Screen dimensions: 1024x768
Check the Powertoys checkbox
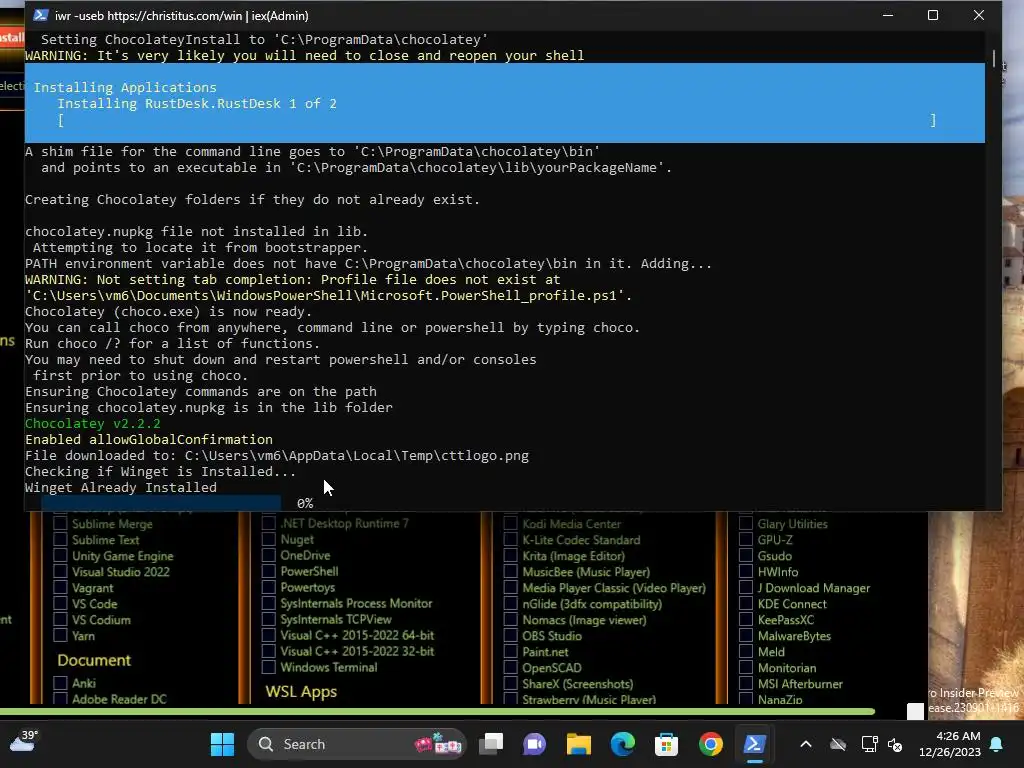pyautogui.click(x=268, y=587)
